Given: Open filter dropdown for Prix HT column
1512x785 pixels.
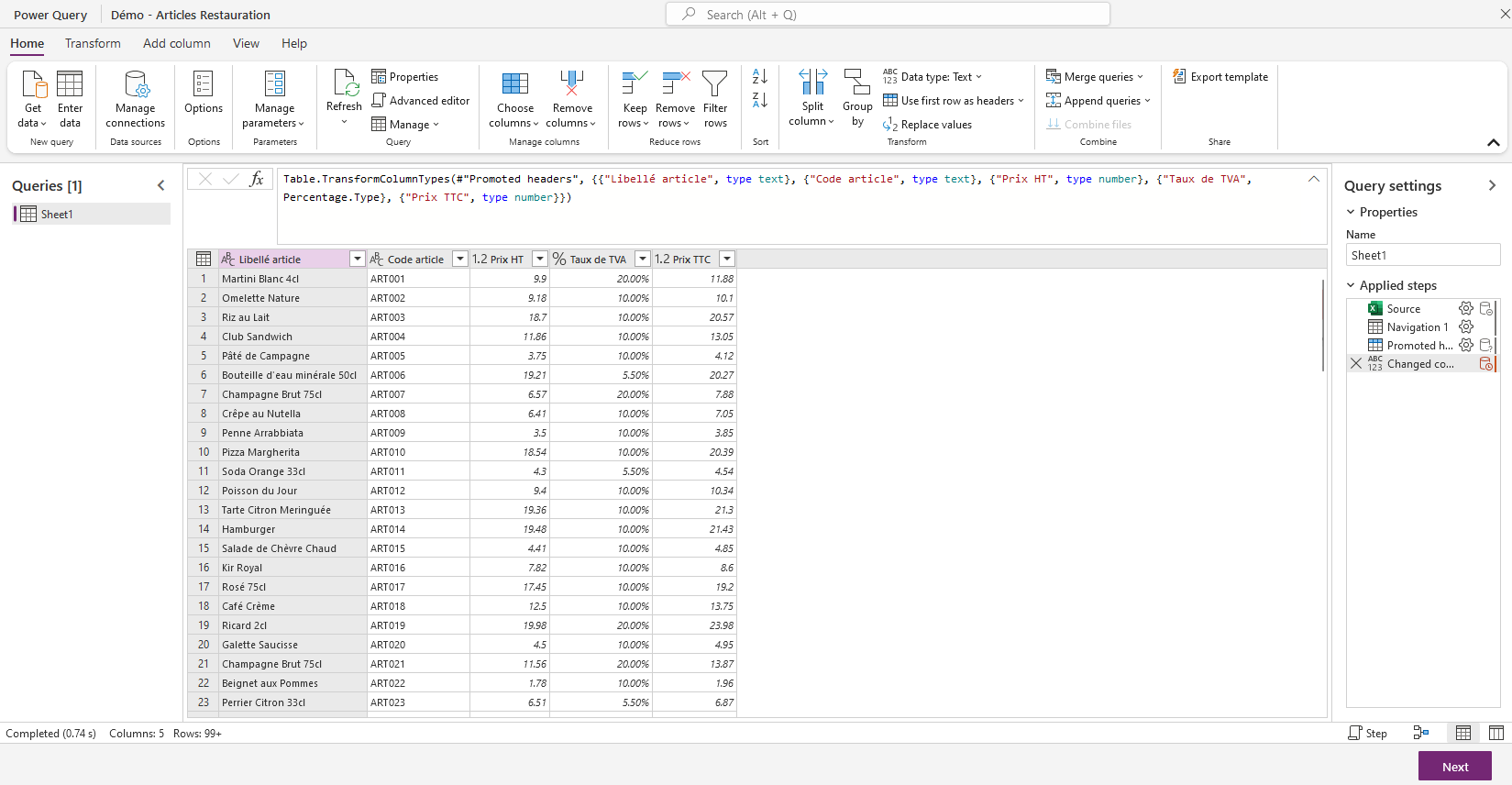Looking at the screenshot, I should pos(540,260).
